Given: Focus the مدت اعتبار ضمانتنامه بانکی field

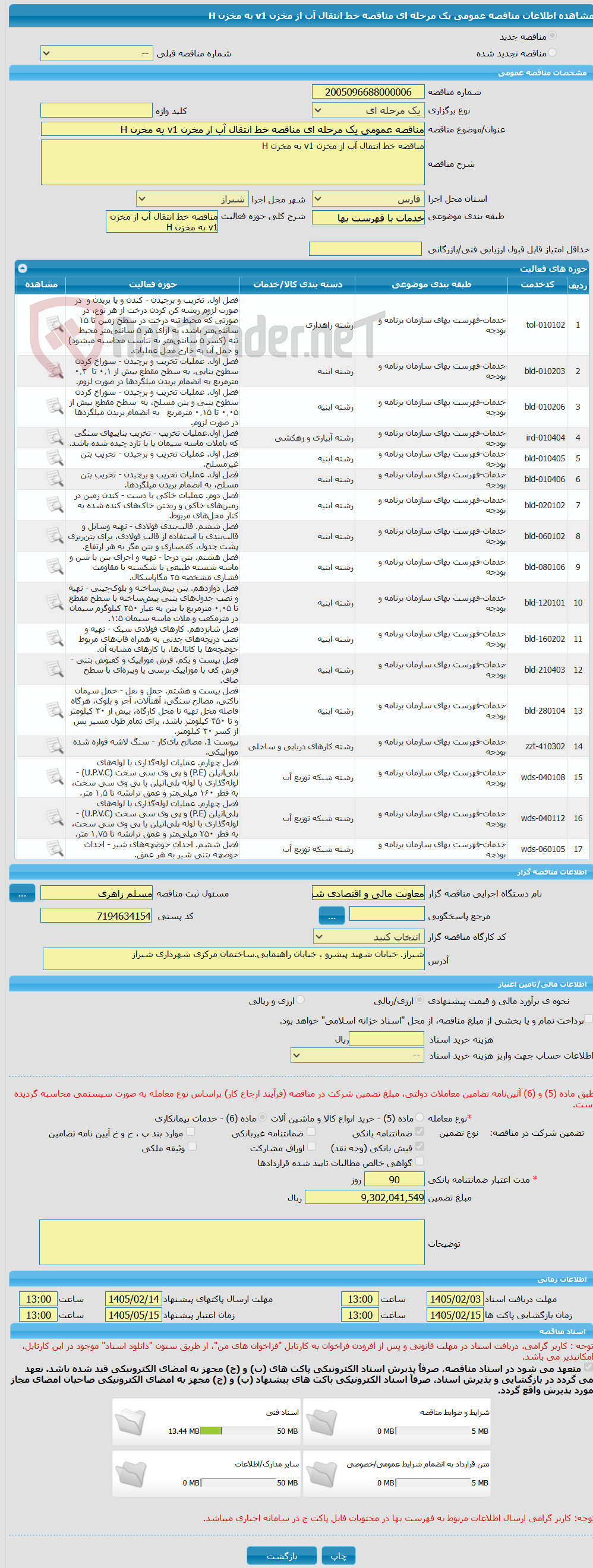Looking at the screenshot, I should coord(395,1180).
